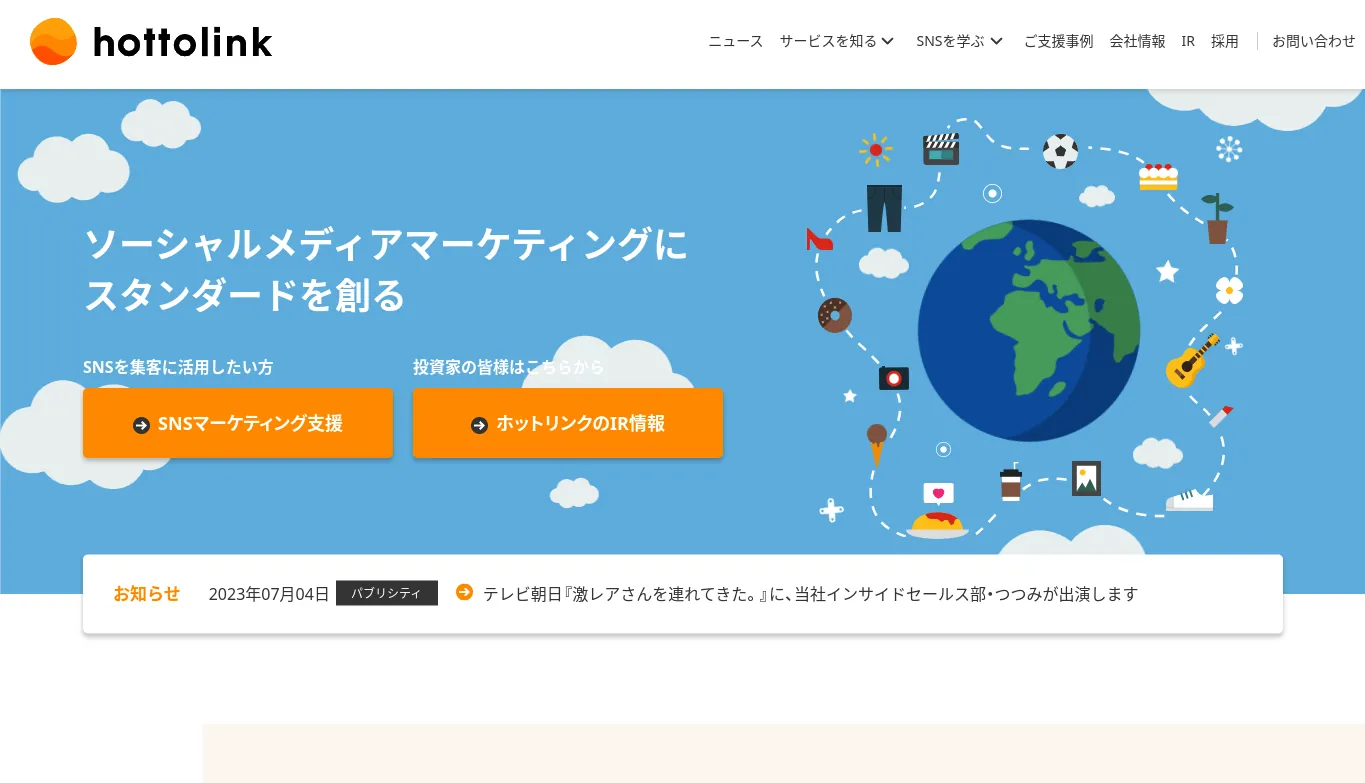Click the ice cream cone icon
Image resolution: width=1365 pixels, height=783 pixels.
tap(877, 445)
